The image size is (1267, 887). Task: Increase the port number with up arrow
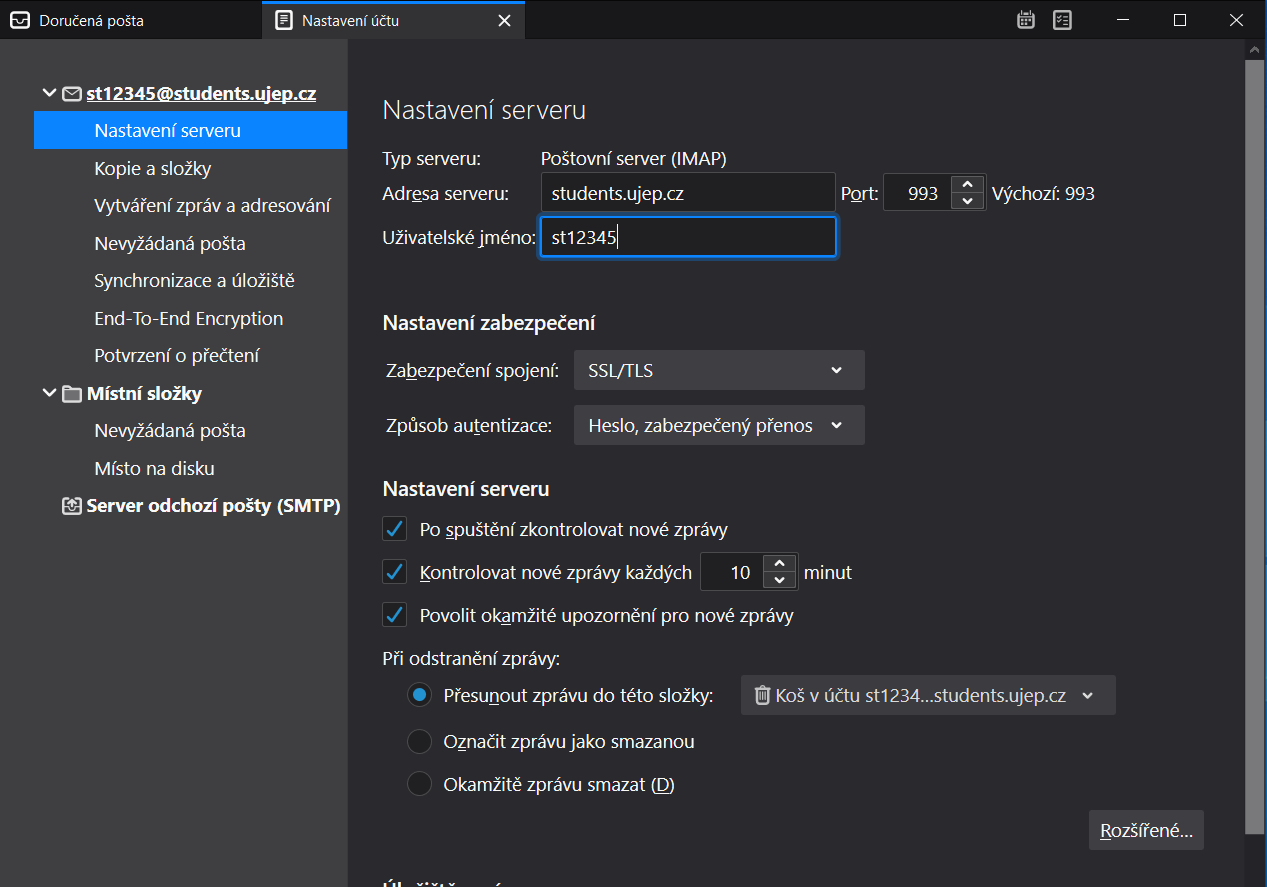(966, 185)
